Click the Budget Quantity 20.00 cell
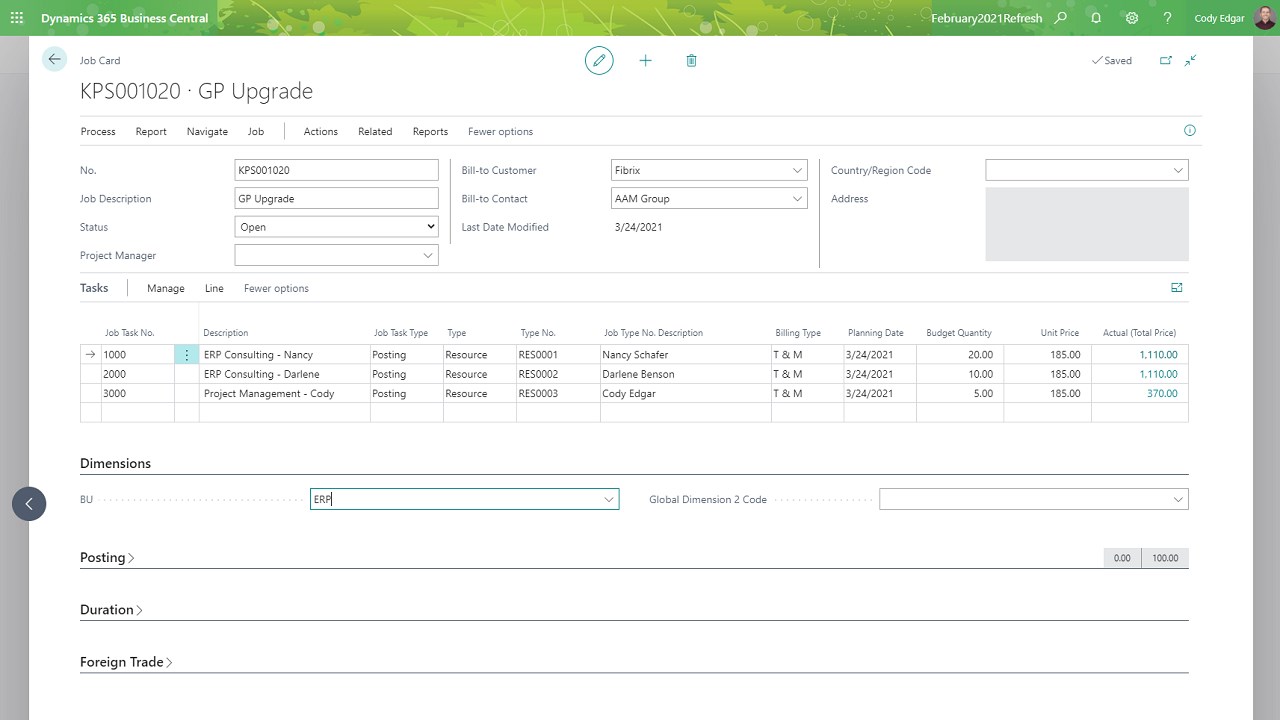Viewport: 1280px width, 720px height. pyautogui.click(x=960, y=355)
